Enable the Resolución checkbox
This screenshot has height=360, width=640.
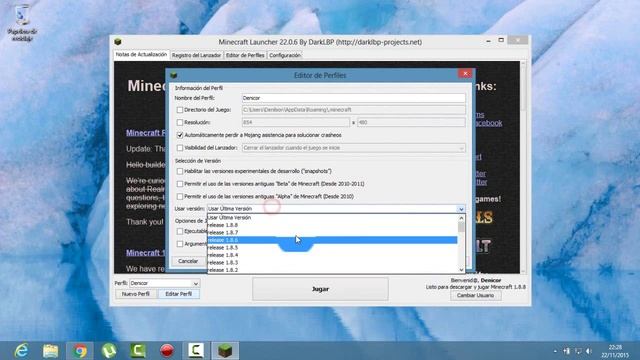[180, 122]
